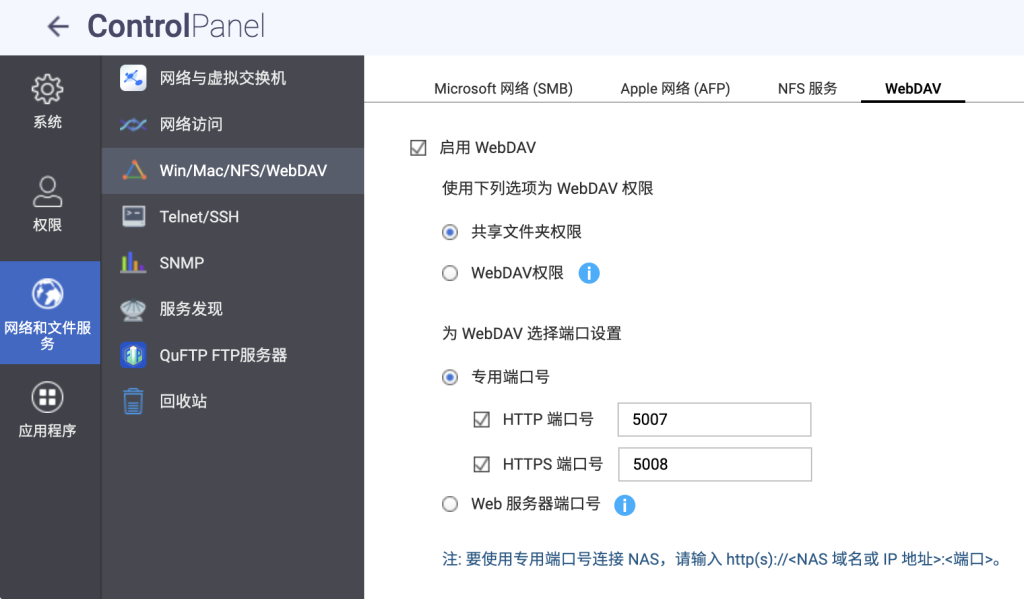Viewport: 1024px width, 599px height.
Task: Click the info icon next to WebDAV权限
Action: (589, 272)
